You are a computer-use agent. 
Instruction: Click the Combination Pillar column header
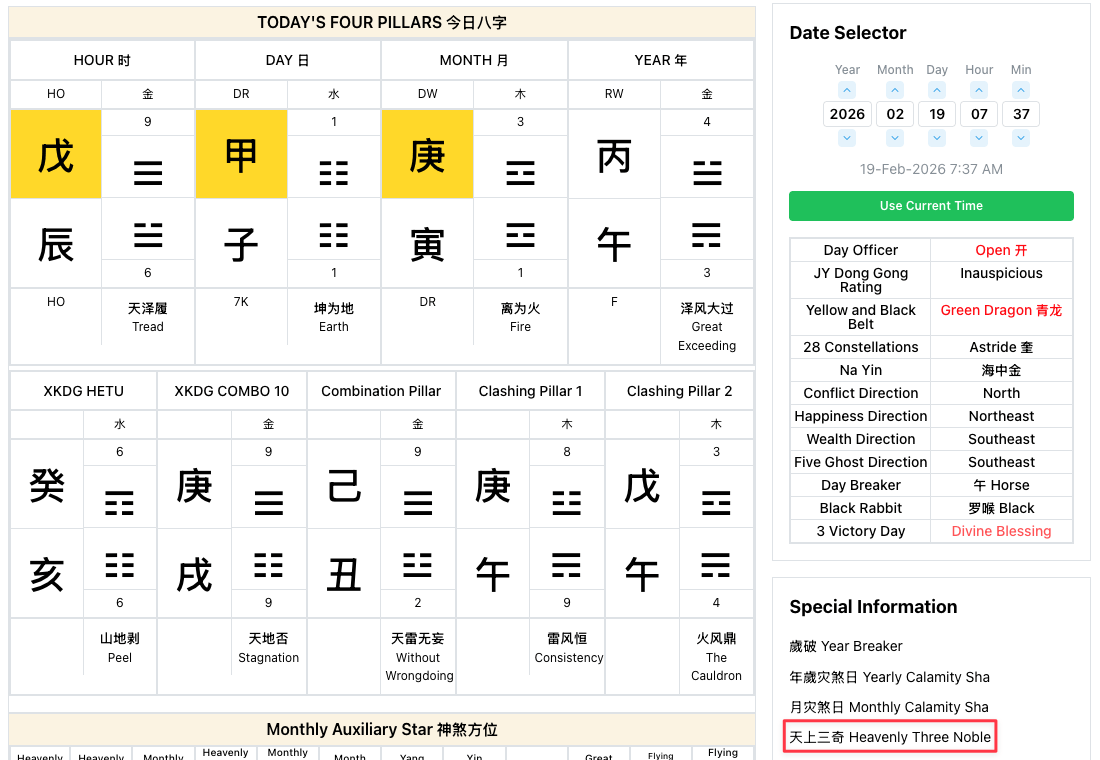click(381, 392)
